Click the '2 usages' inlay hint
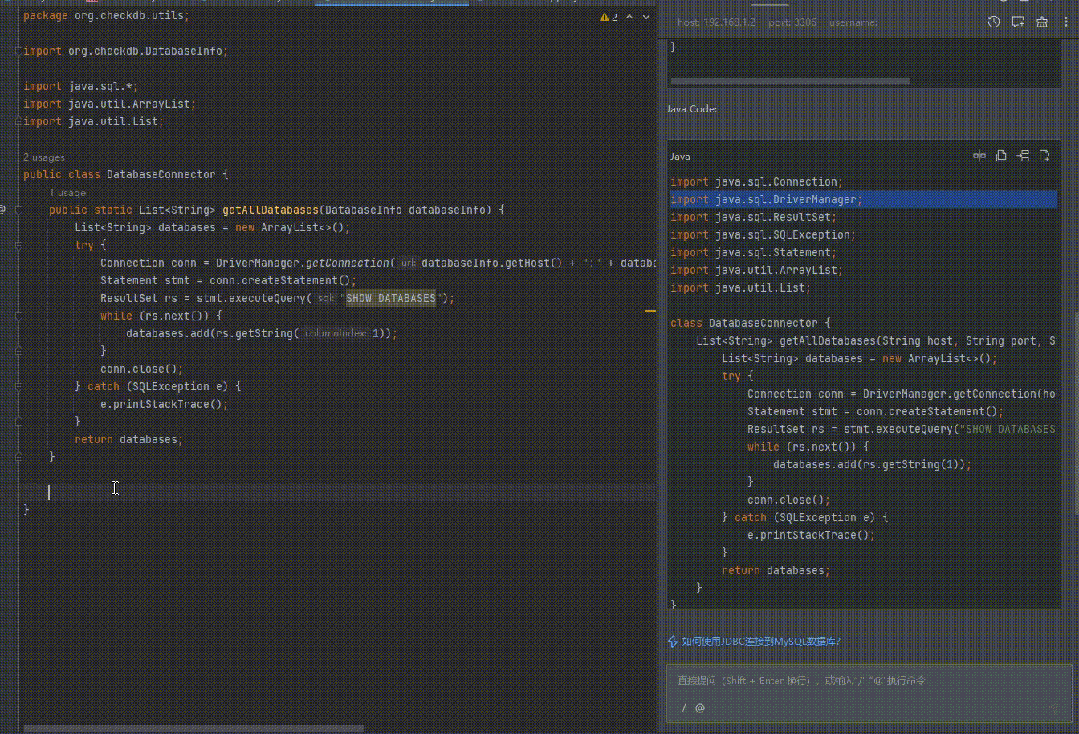 pyautogui.click(x=43, y=157)
